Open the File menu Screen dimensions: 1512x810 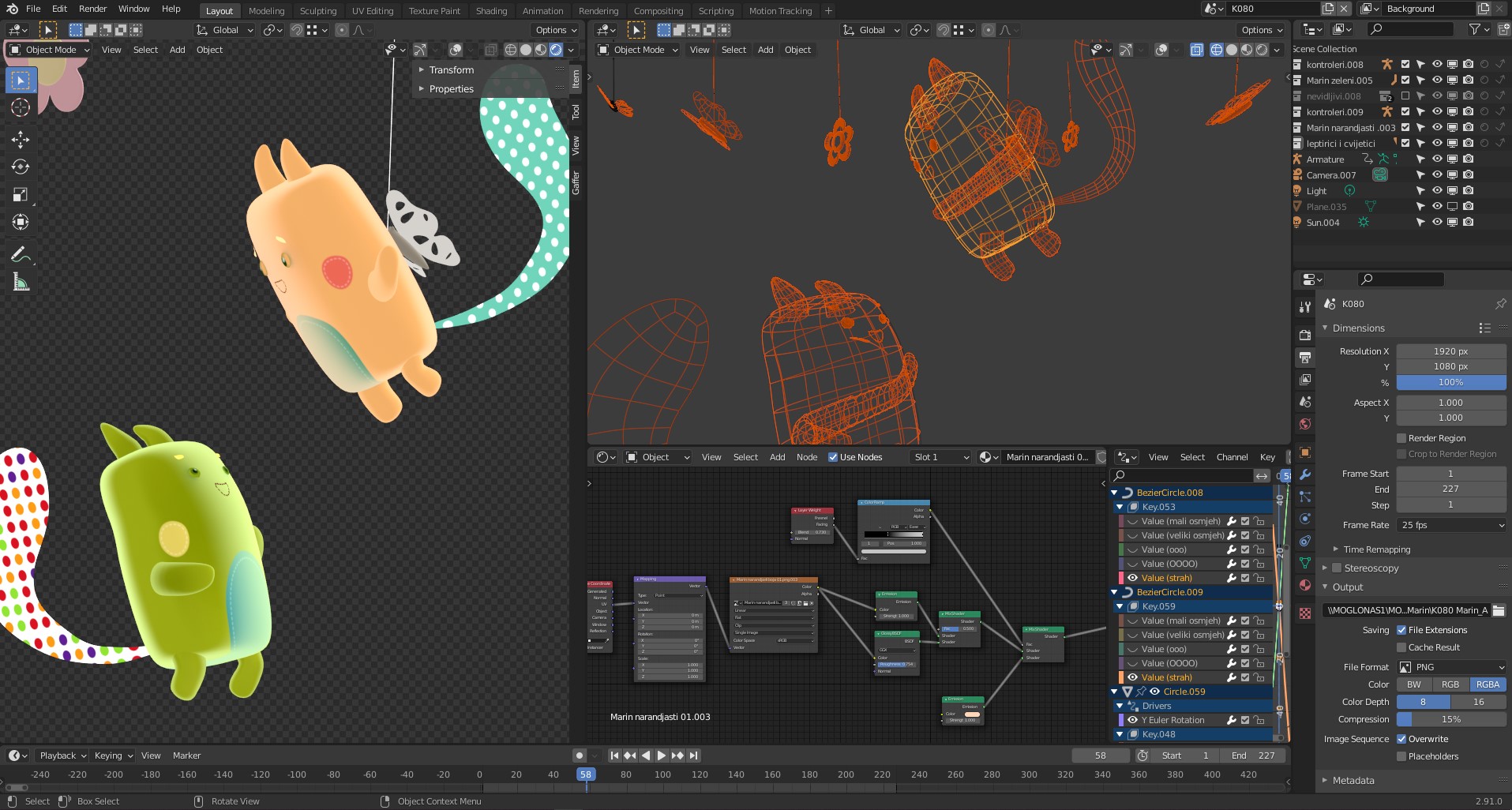[x=33, y=9]
